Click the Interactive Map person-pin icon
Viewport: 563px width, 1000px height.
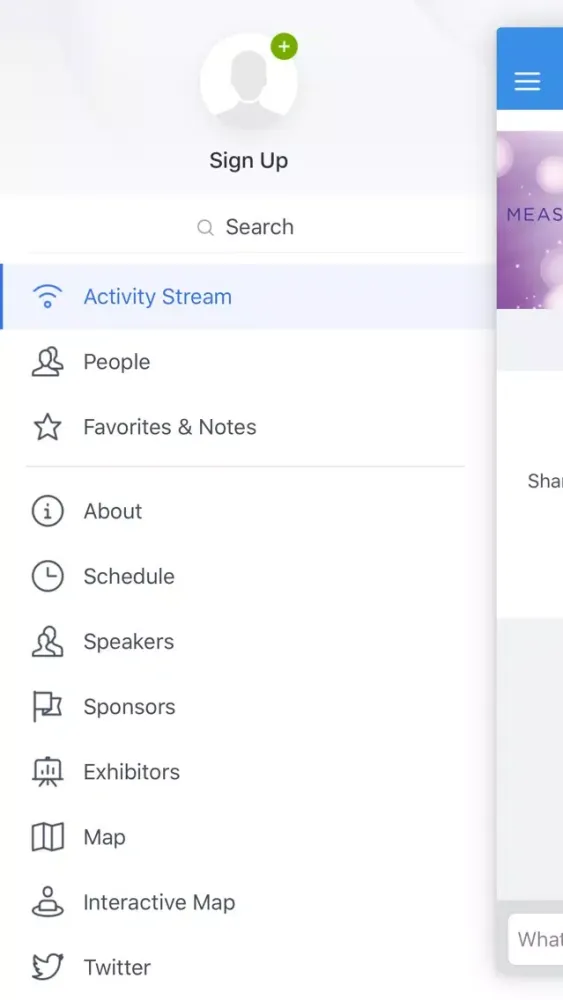(47, 902)
